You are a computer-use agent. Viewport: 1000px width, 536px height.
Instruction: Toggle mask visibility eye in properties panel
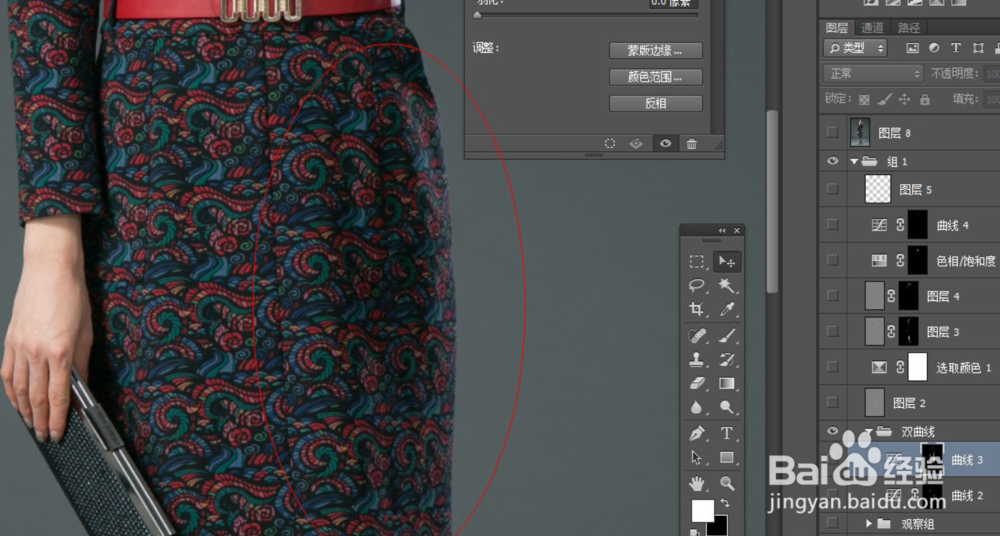click(665, 144)
